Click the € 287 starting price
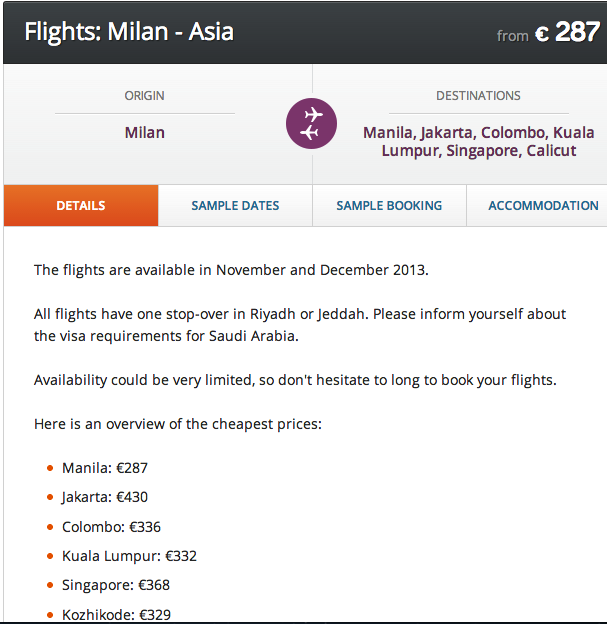The width and height of the screenshot is (607, 624). (566, 33)
